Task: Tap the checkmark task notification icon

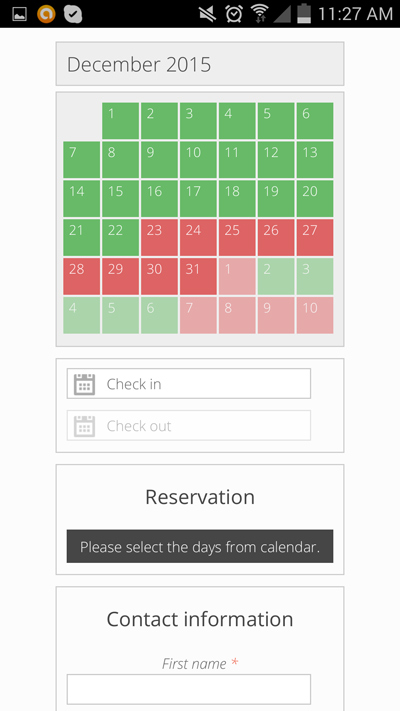Action: (73, 14)
